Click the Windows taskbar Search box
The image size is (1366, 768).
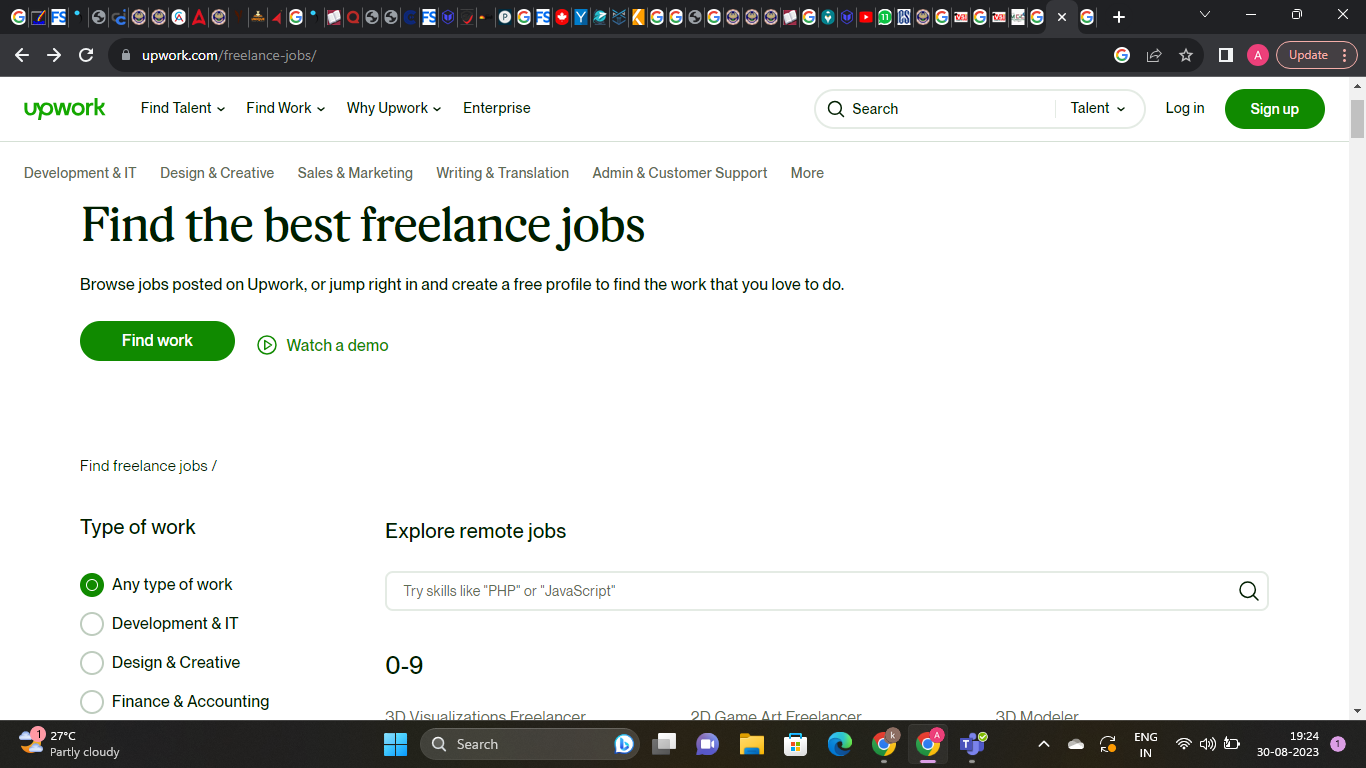pos(529,744)
